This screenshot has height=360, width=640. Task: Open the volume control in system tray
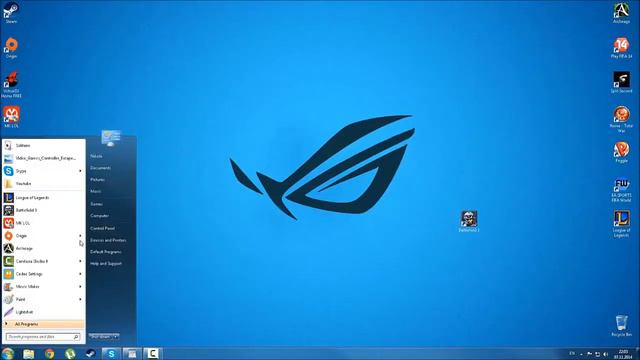click(606, 354)
